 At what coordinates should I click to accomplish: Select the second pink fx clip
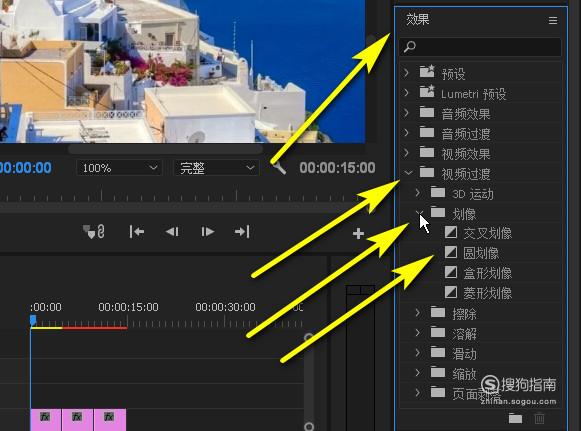(77, 420)
